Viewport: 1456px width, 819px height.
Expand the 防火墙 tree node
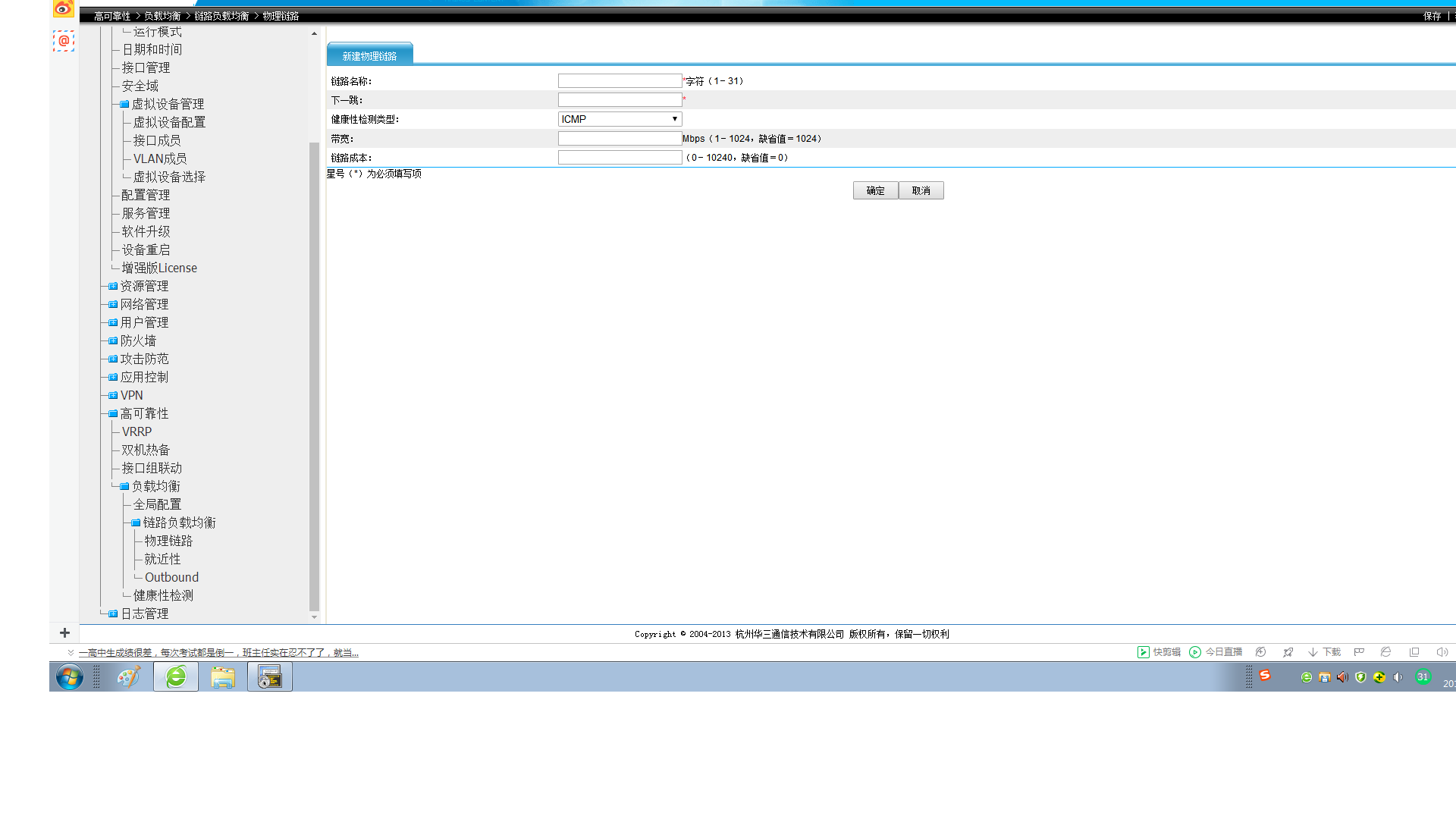point(113,341)
